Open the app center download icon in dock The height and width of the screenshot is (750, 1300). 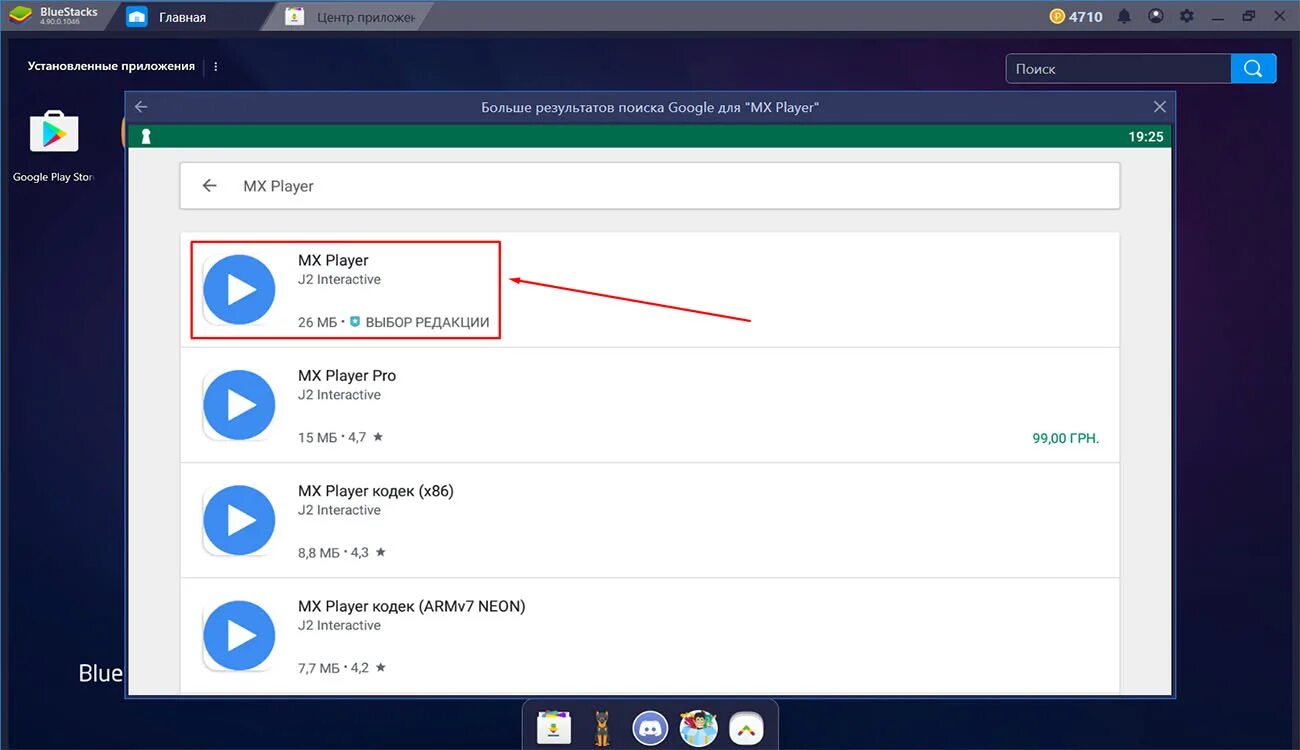click(553, 727)
